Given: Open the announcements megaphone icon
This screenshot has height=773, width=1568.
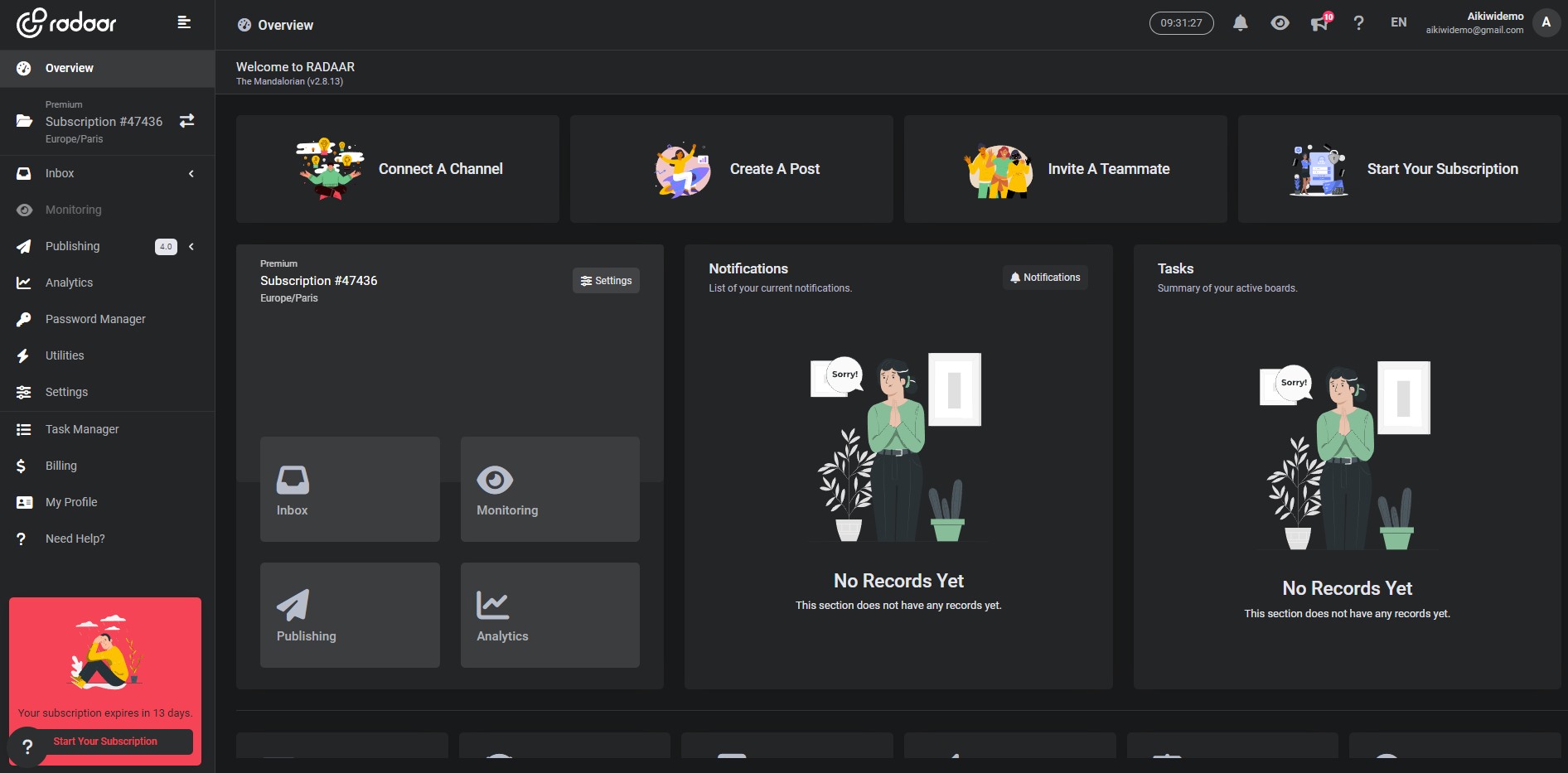Looking at the screenshot, I should [1319, 23].
